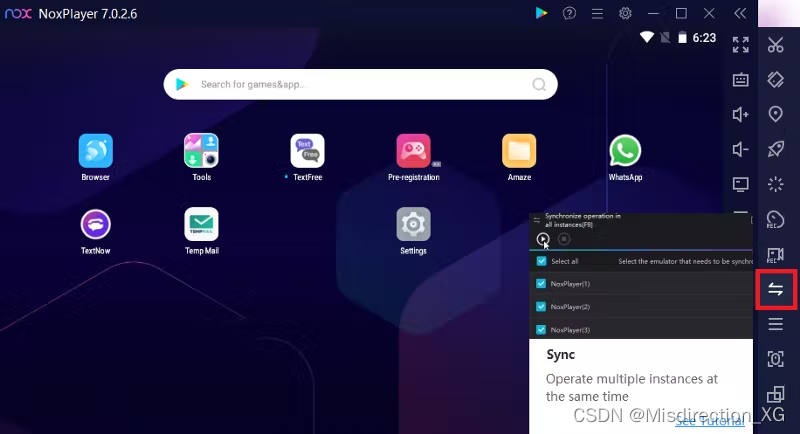This screenshot has height=434, width=800.
Task: Open the Temp Mail app
Action: (202, 224)
